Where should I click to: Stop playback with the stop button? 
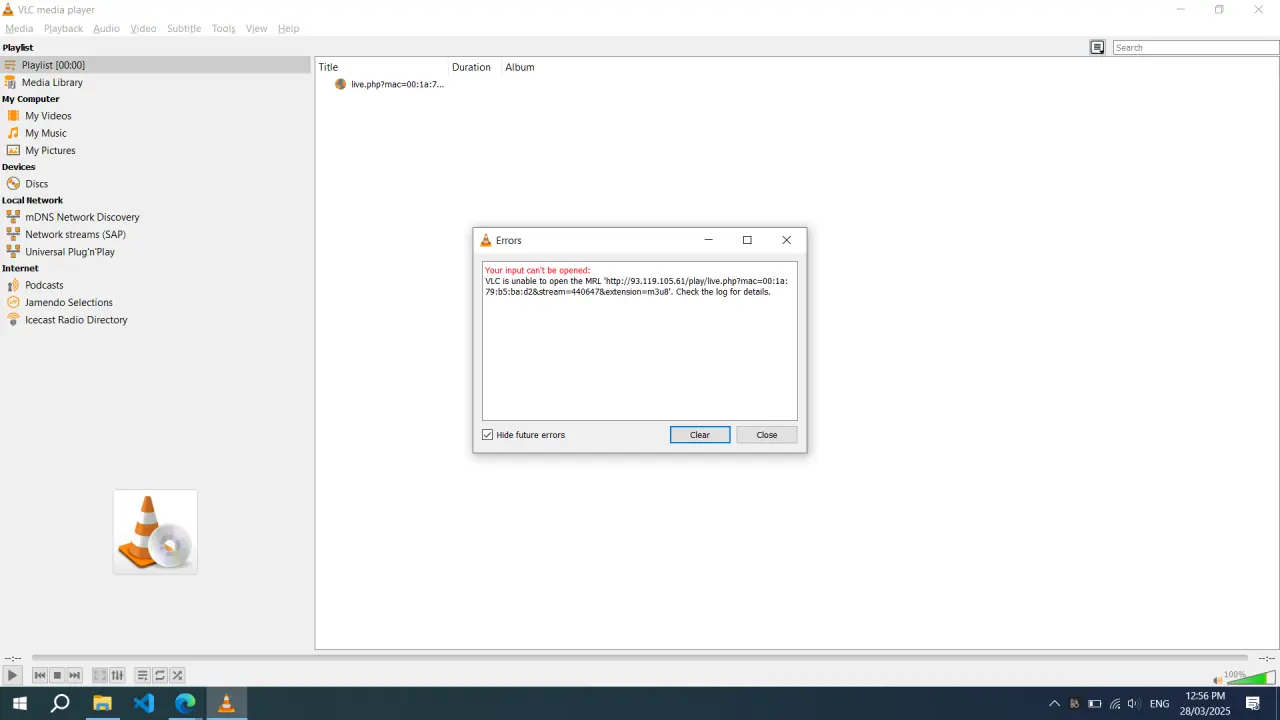(x=57, y=676)
